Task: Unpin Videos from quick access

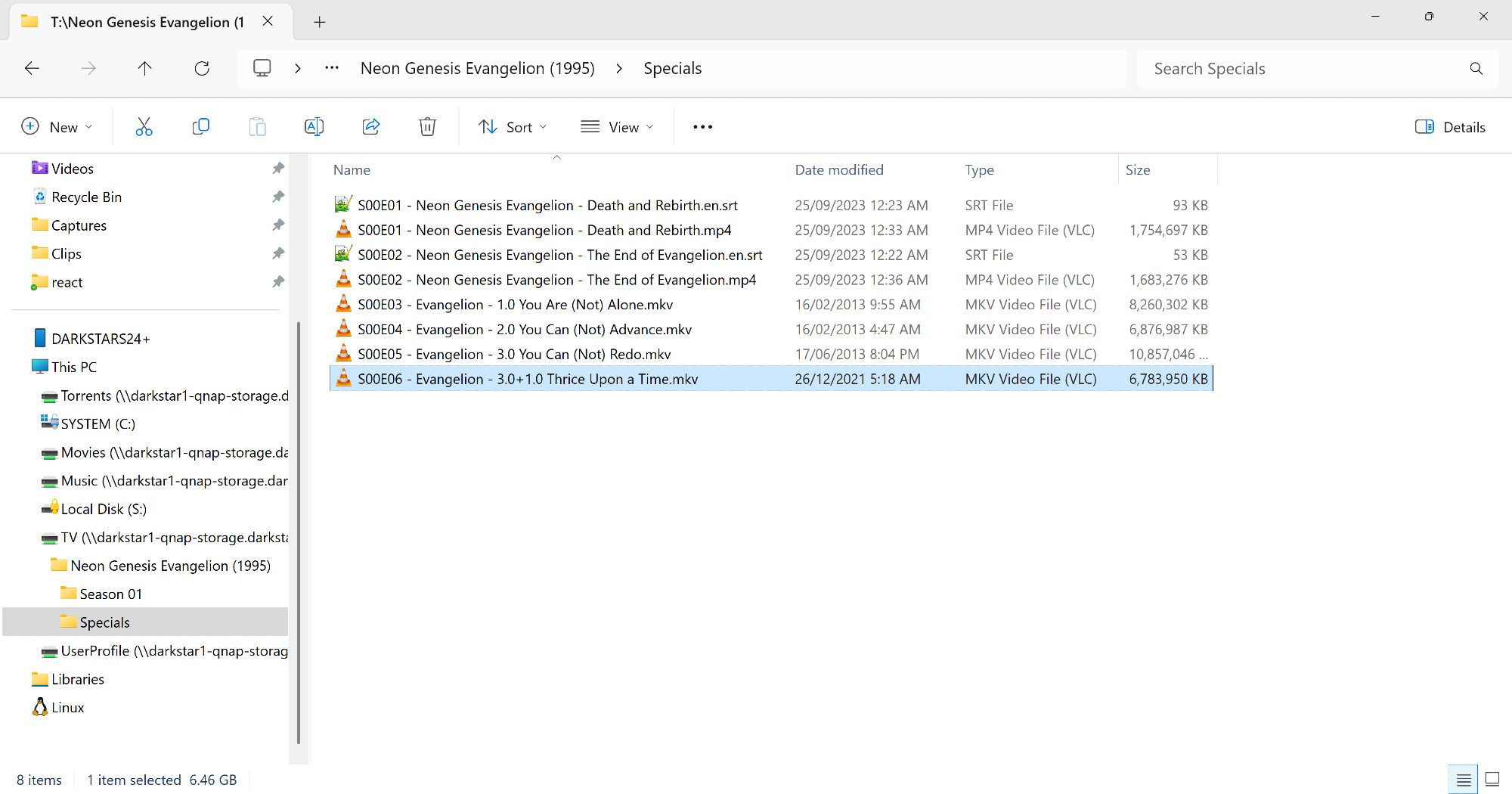Action: 277,168
